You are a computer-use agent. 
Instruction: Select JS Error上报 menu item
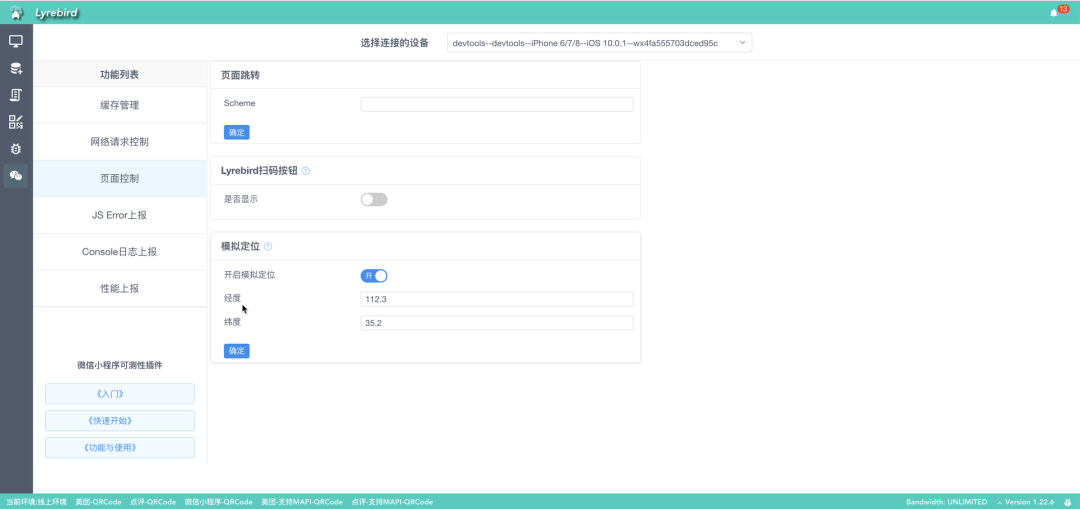pos(120,215)
